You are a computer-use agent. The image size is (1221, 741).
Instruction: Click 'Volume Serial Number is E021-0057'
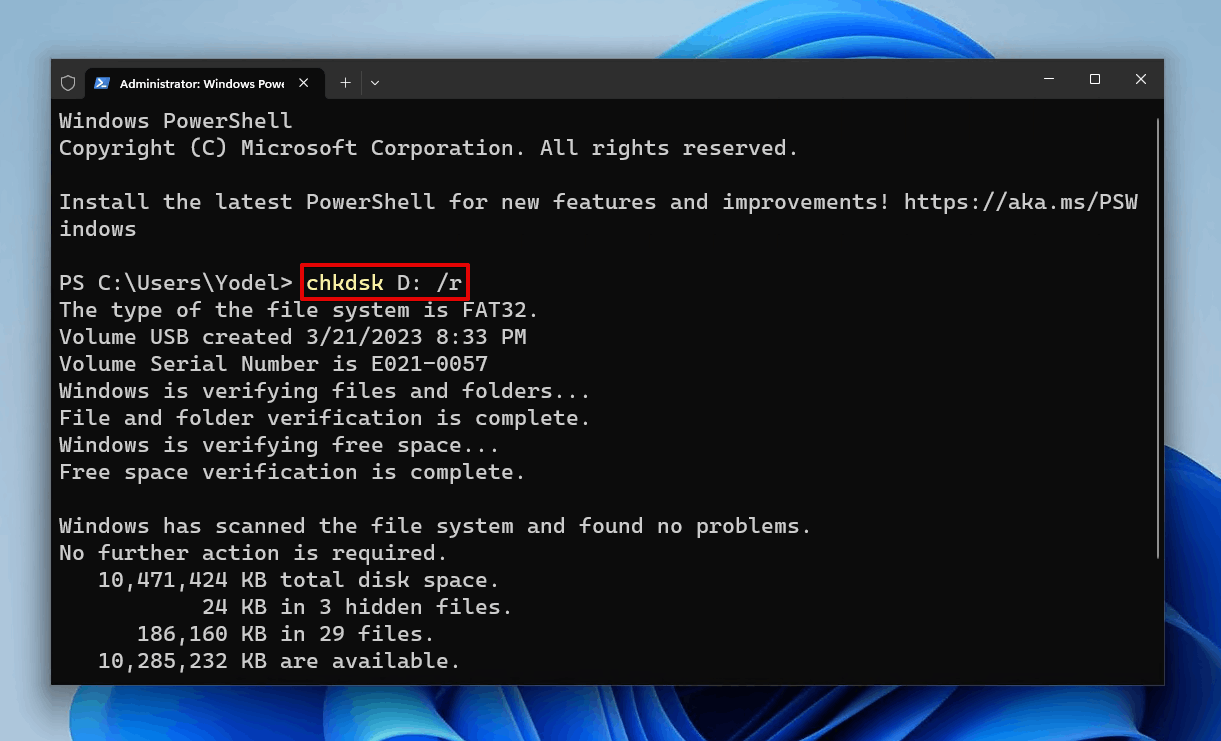(x=273, y=364)
